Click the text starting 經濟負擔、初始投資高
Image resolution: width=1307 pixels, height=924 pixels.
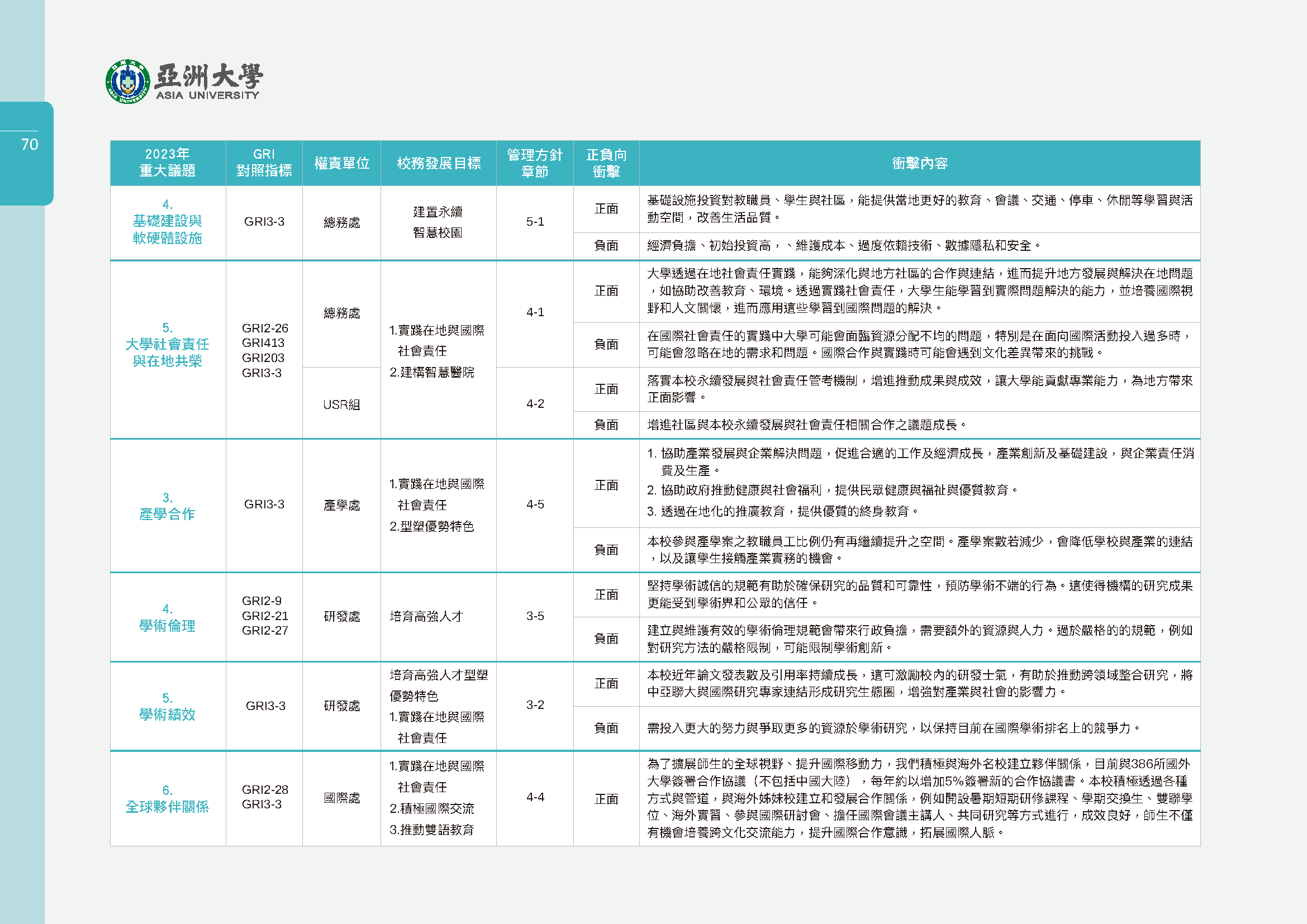(x=845, y=246)
